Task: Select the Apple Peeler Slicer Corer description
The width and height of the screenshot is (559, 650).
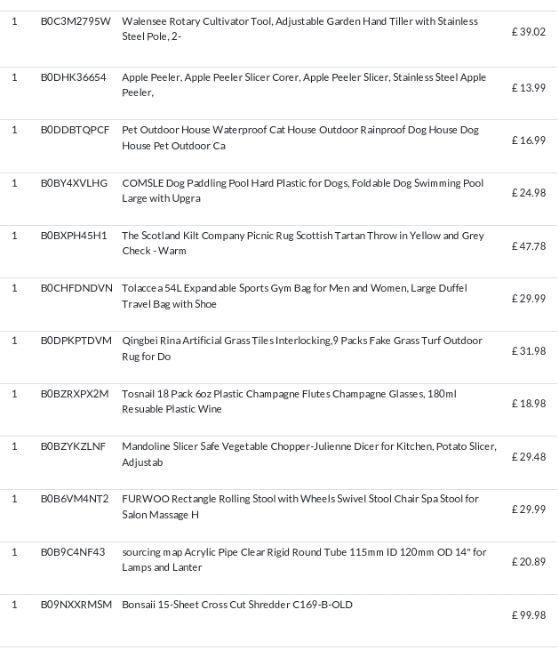Action: 304,85
